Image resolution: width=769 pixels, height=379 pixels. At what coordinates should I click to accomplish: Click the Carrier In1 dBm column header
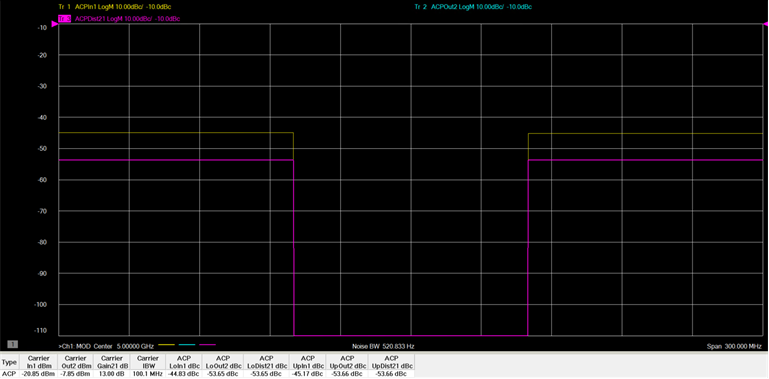point(37,362)
